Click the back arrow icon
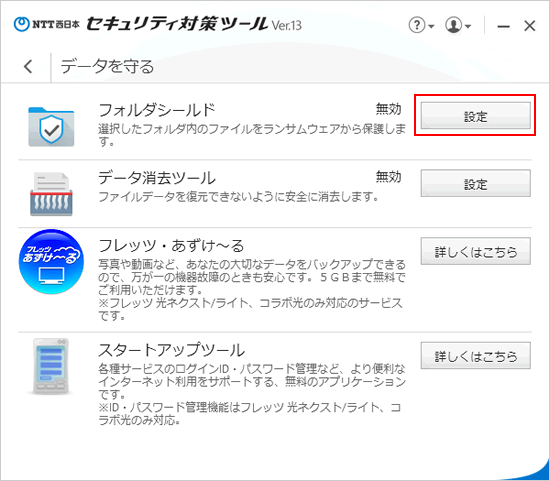 pyautogui.click(x=28, y=66)
